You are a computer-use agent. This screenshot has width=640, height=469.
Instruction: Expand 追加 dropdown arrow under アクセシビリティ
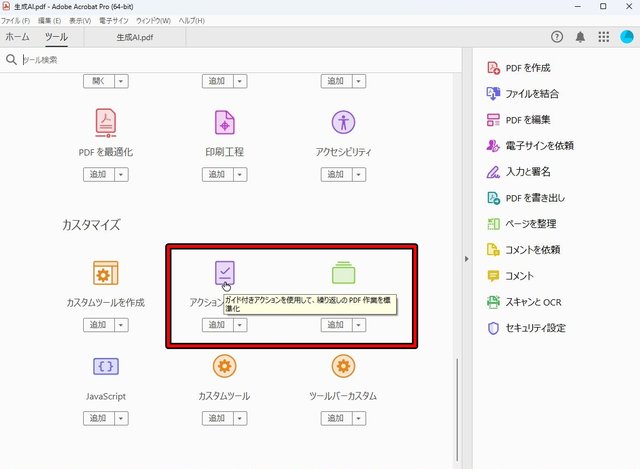(358, 174)
